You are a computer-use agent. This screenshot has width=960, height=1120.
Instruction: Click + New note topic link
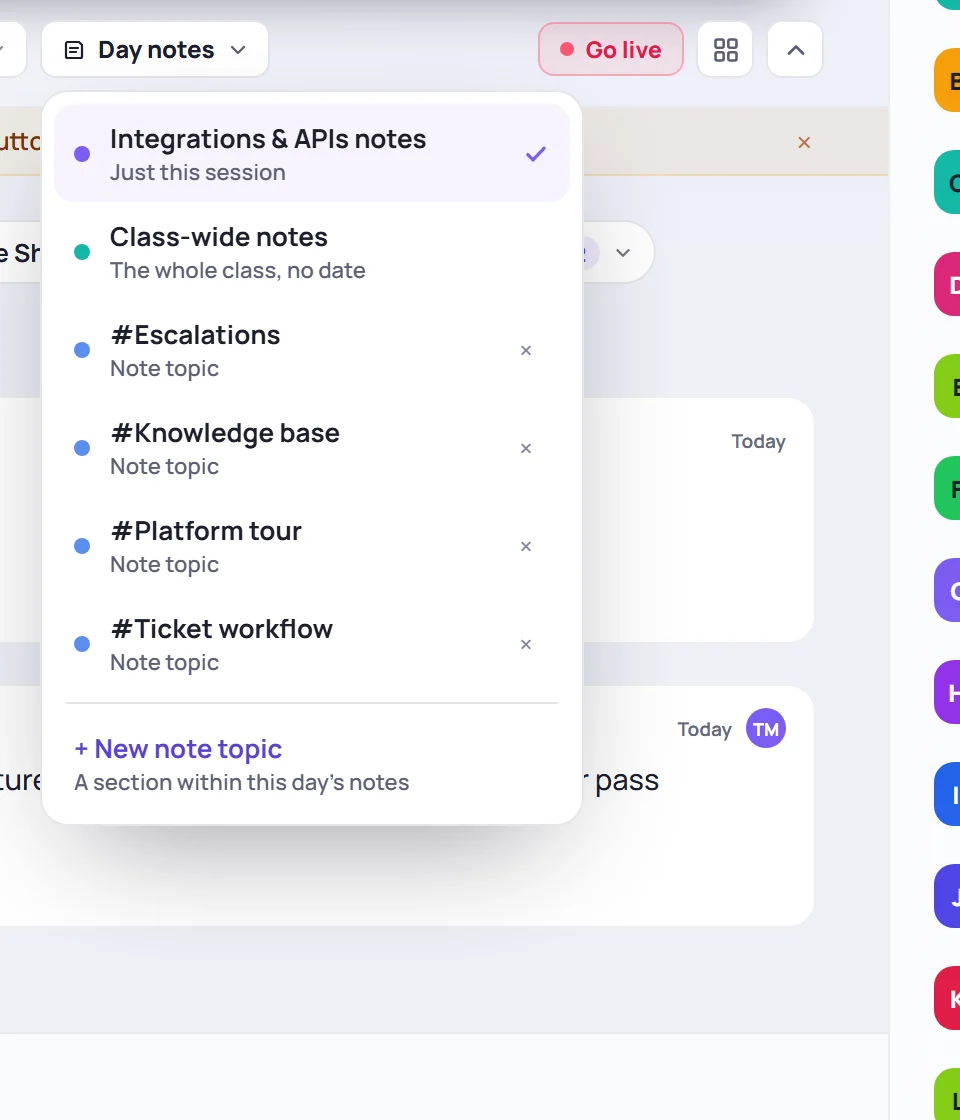[x=179, y=749]
